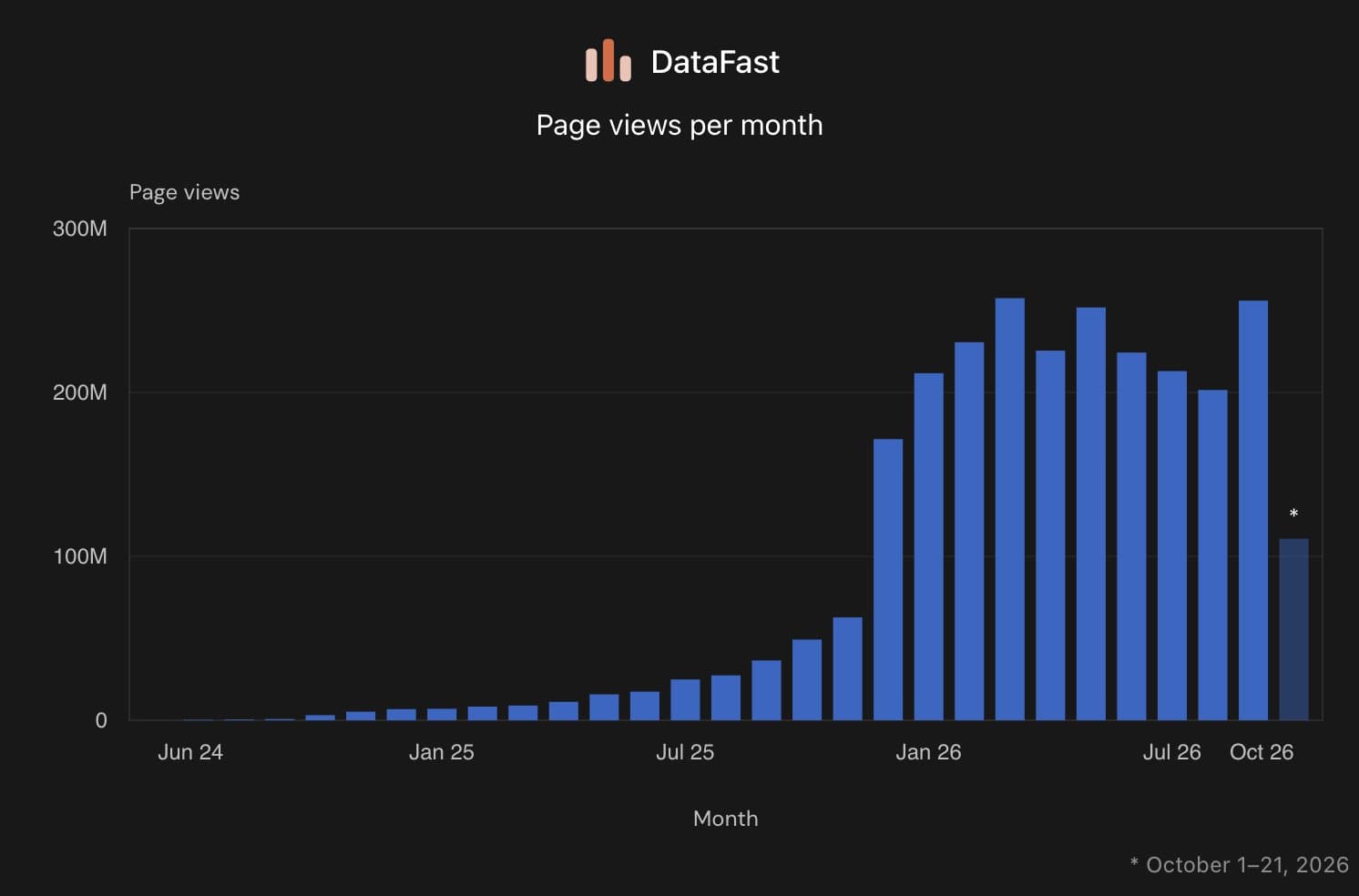
Task: Select the blue bar above the "Jul 26" label
Action: click(x=1172, y=545)
